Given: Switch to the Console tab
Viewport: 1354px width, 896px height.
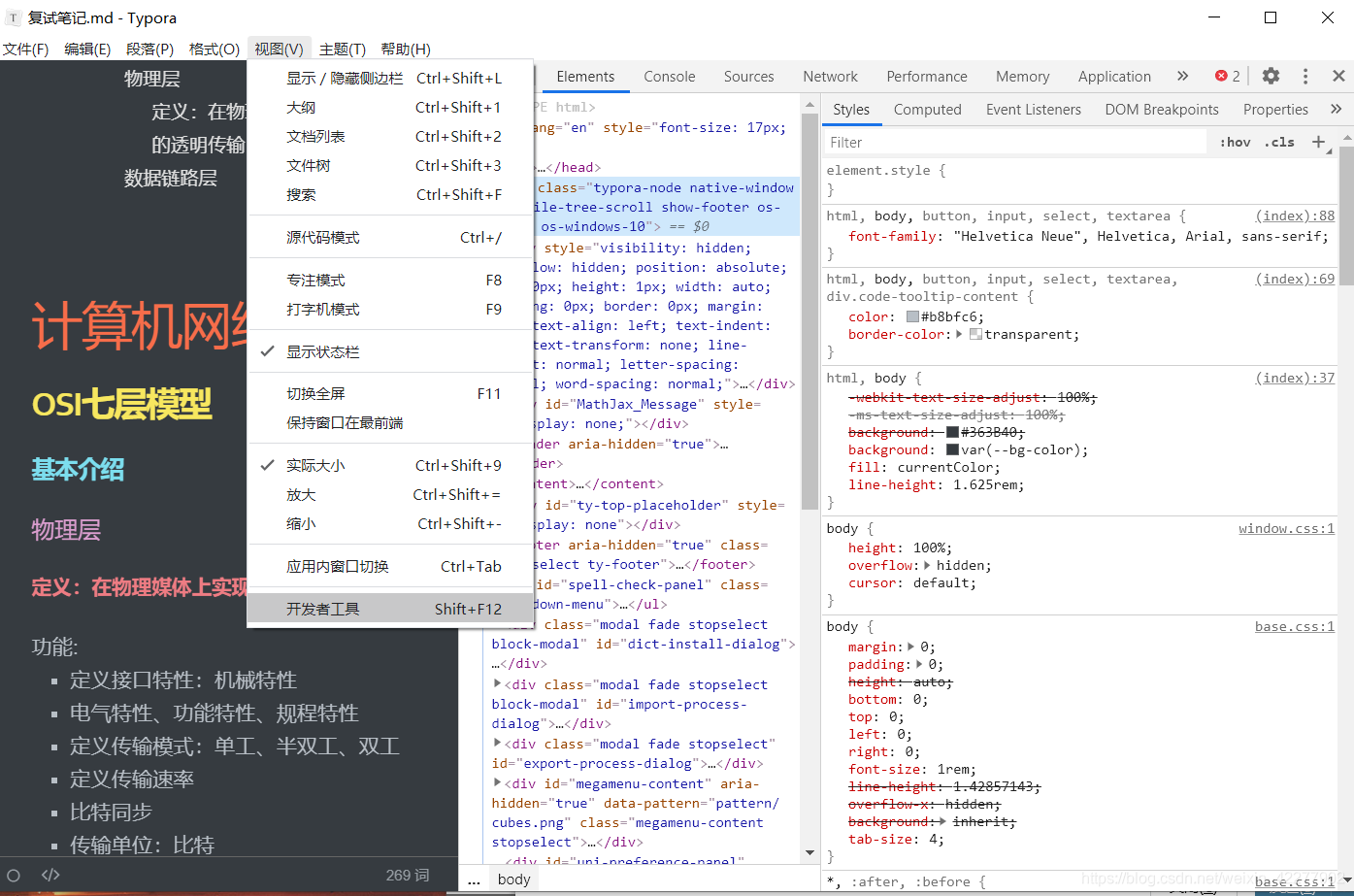Looking at the screenshot, I should point(670,76).
